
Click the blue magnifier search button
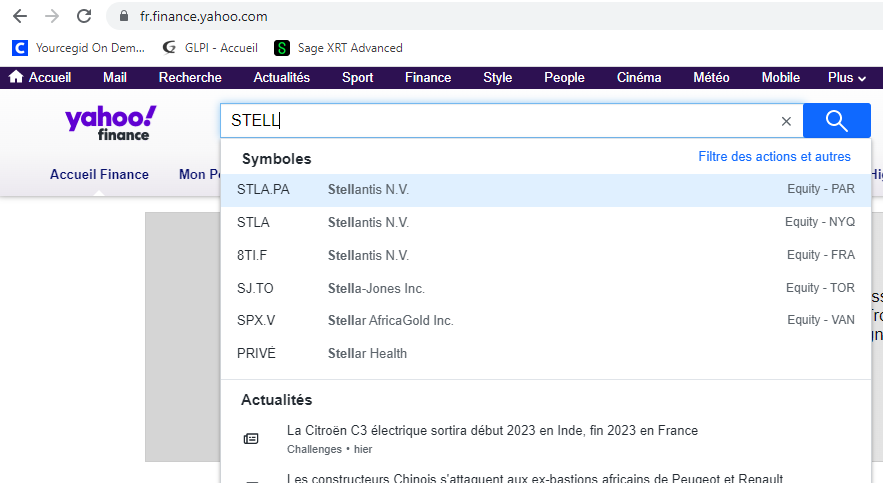coord(837,120)
